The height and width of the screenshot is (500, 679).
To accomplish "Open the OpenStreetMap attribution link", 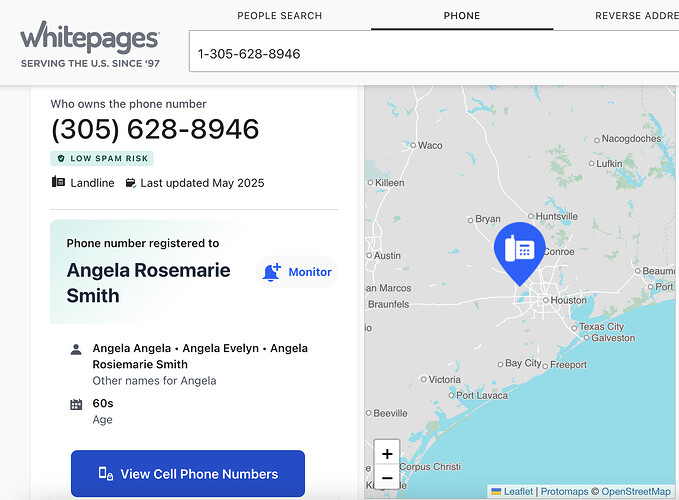I will (x=636, y=491).
